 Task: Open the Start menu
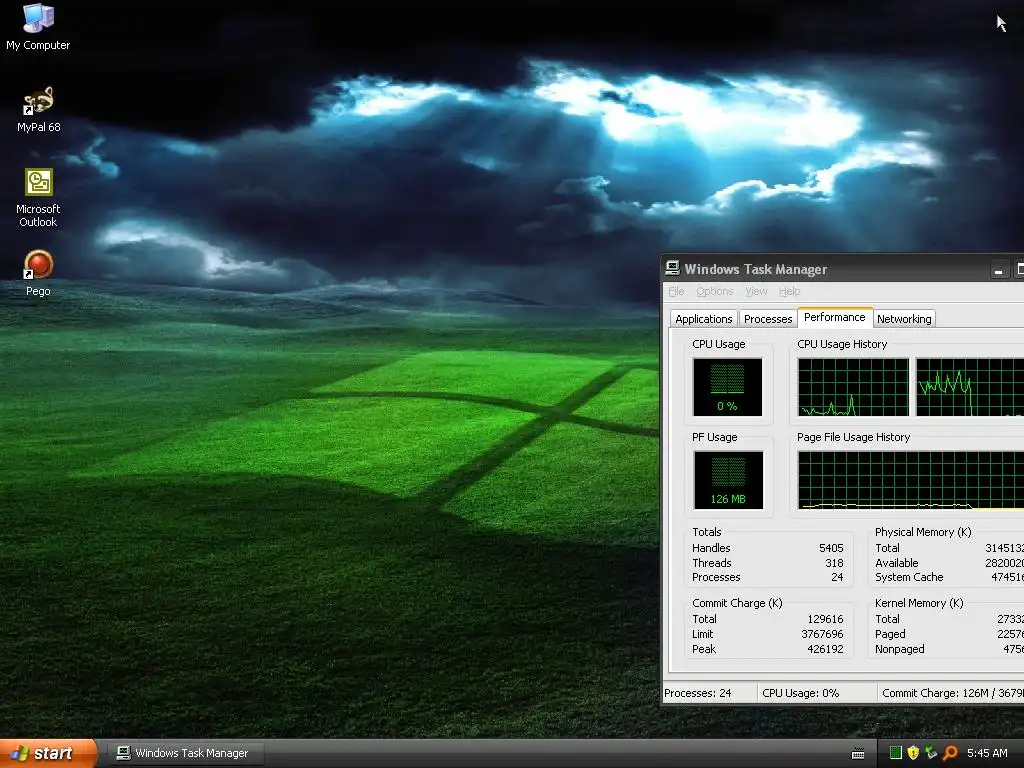[47, 753]
